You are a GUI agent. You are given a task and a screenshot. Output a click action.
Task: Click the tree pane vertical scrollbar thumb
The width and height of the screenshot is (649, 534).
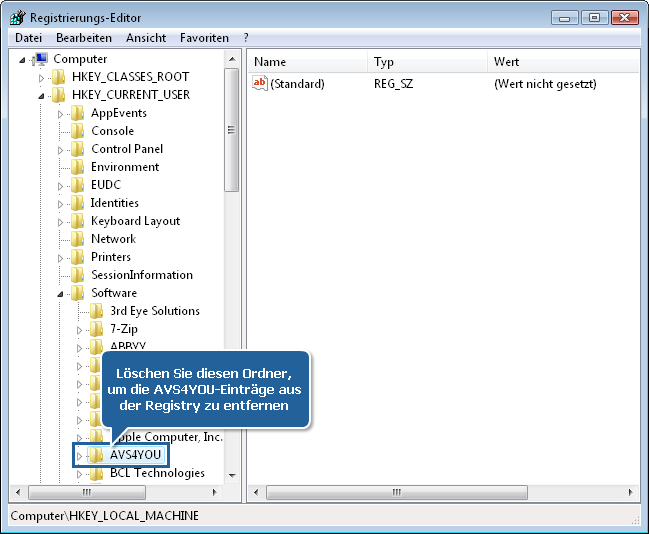pyautogui.click(x=232, y=130)
